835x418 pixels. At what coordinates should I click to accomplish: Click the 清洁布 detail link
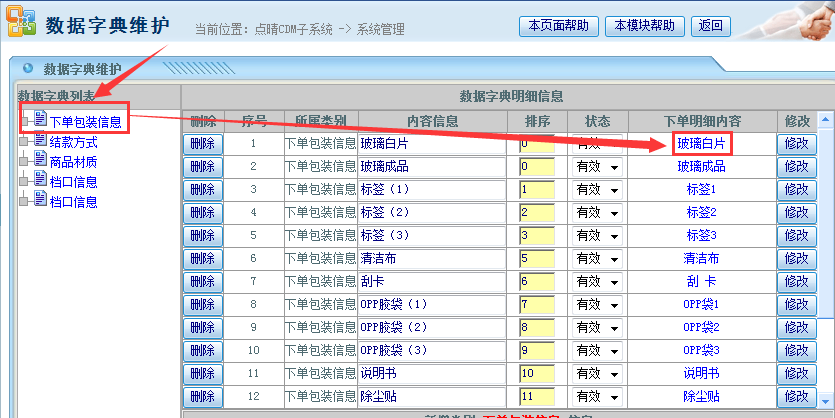pos(701,259)
